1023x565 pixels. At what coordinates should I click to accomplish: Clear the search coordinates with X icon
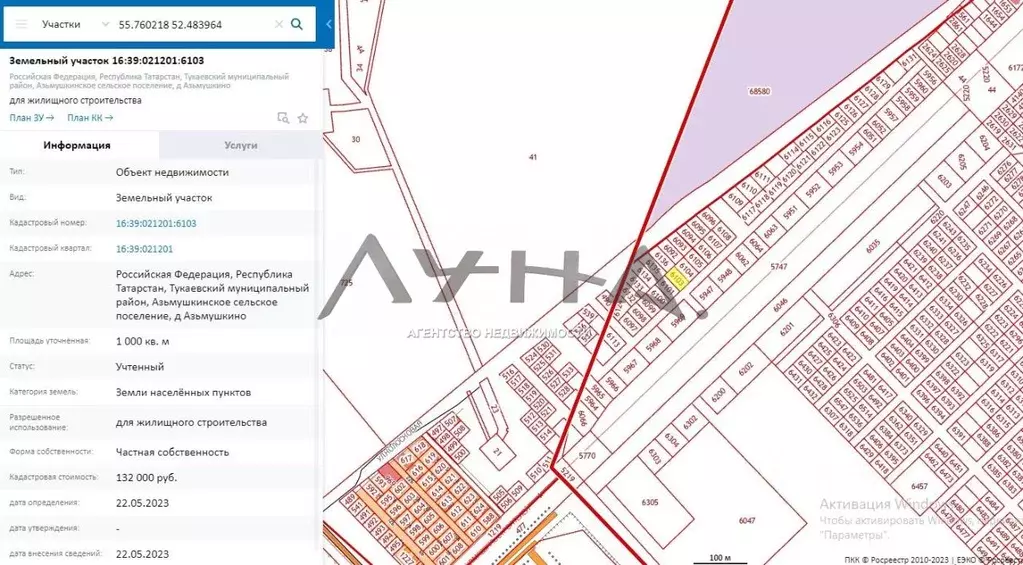pos(278,24)
